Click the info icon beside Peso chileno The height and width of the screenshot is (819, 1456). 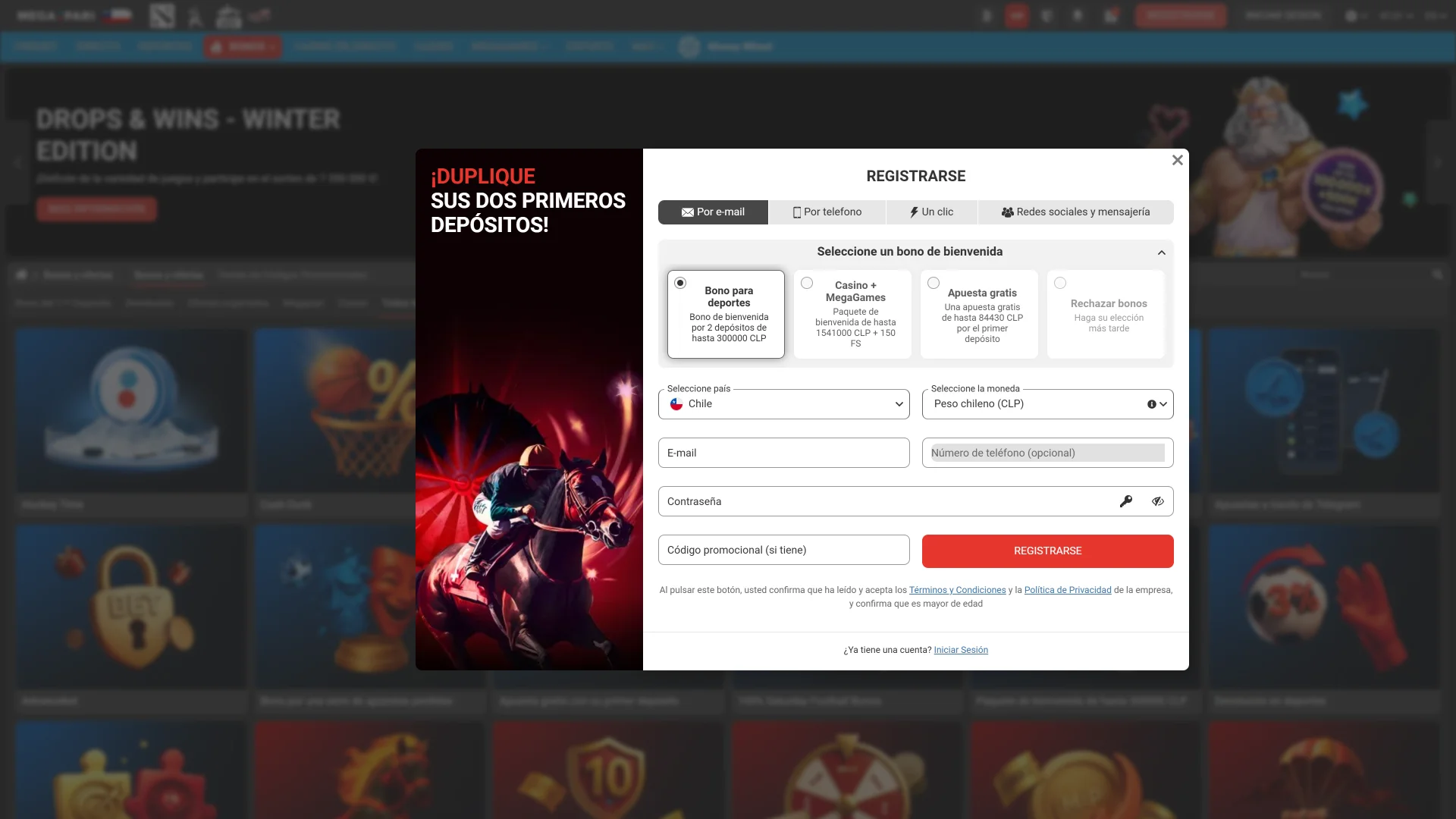click(1152, 404)
